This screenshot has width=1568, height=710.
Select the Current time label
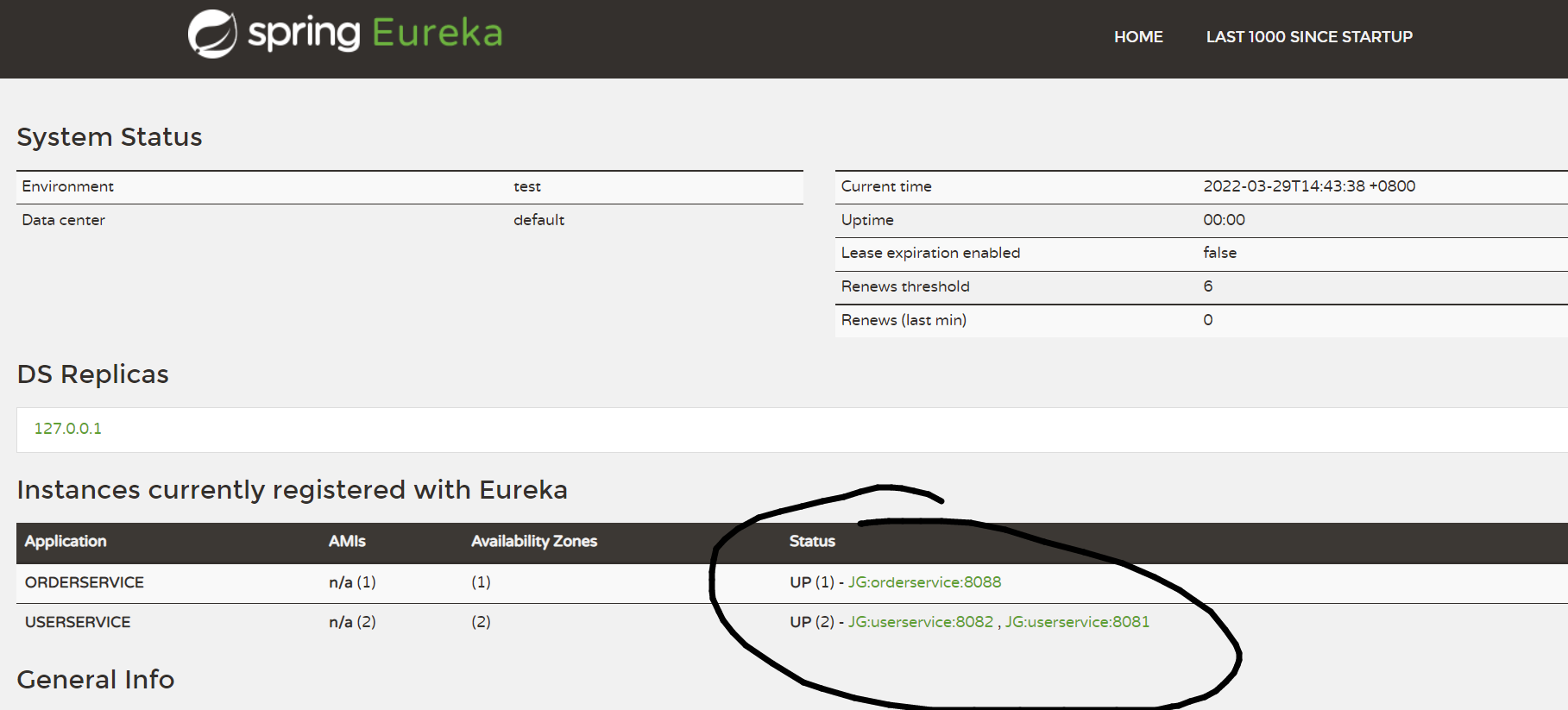pos(886,186)
